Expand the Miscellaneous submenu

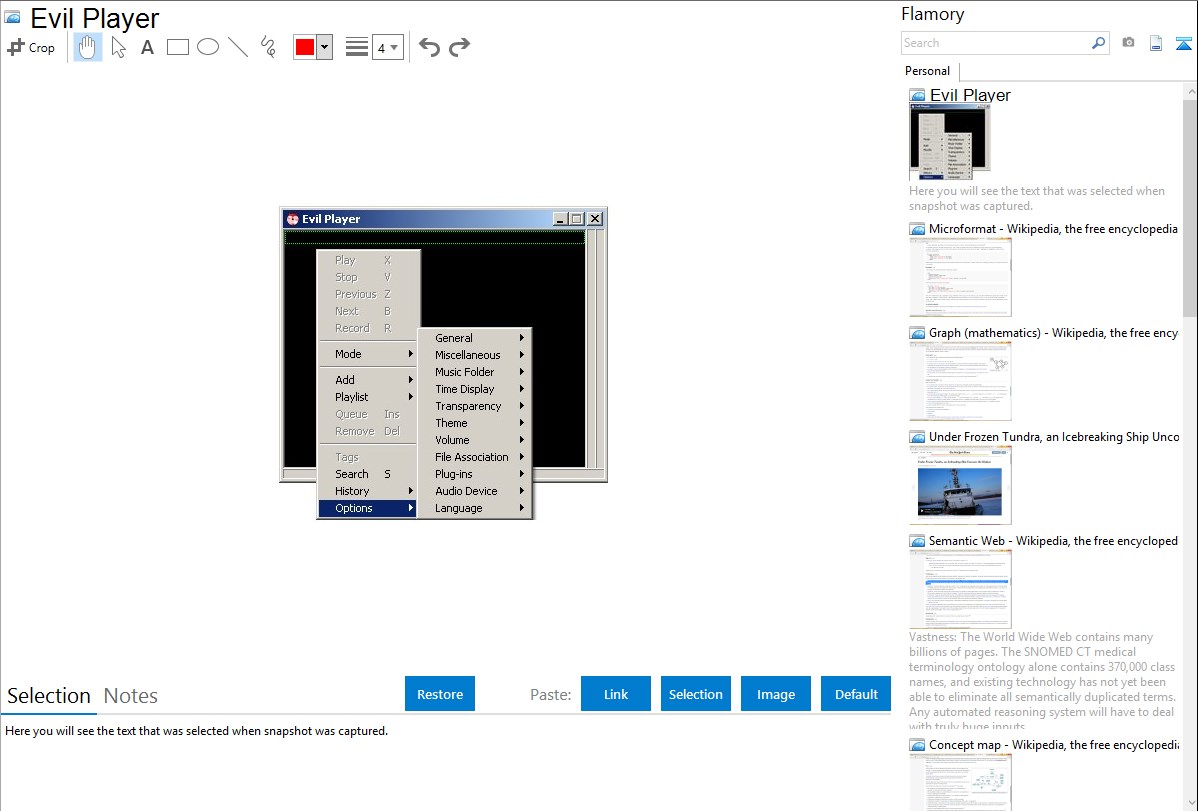pos(475,355)
